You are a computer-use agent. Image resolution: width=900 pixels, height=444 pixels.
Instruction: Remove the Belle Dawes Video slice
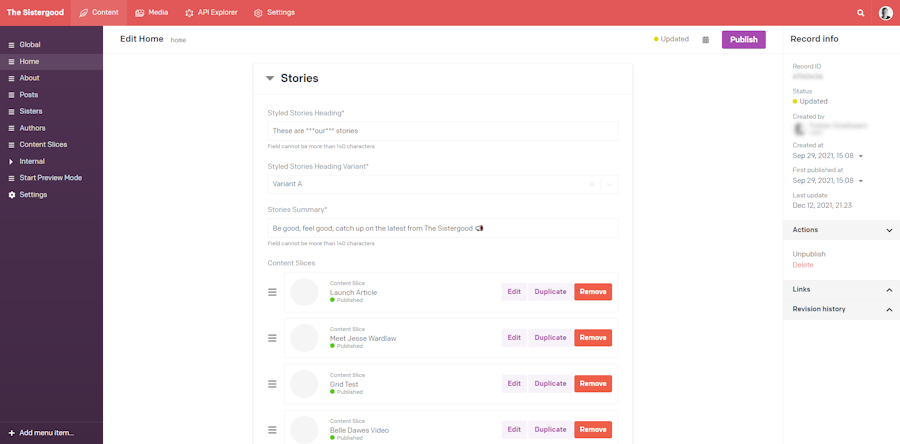click(x=593, y=430)
